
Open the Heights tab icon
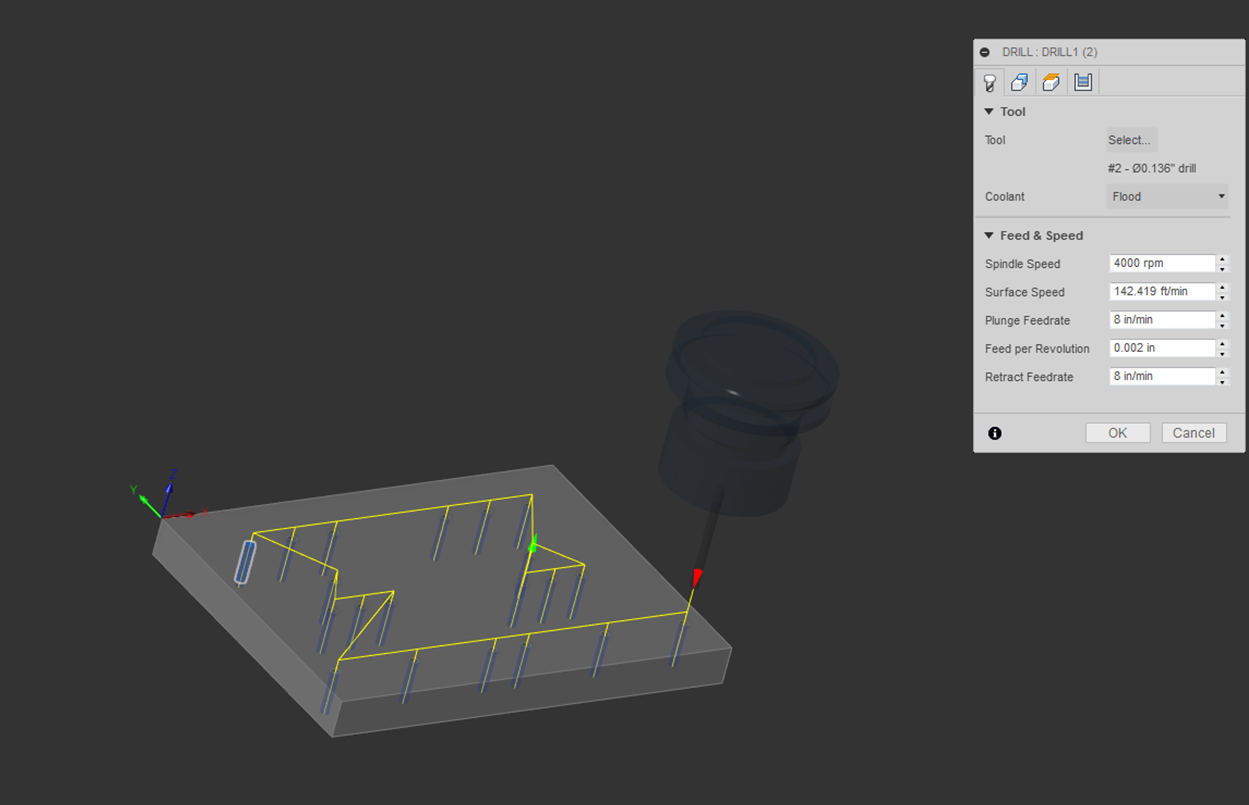1051,82
